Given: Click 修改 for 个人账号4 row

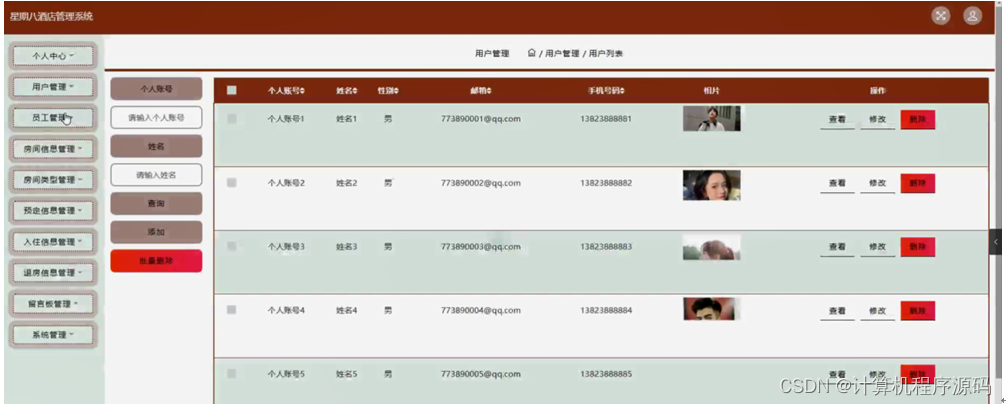Looking at the screenshot, I should (878, 311).
